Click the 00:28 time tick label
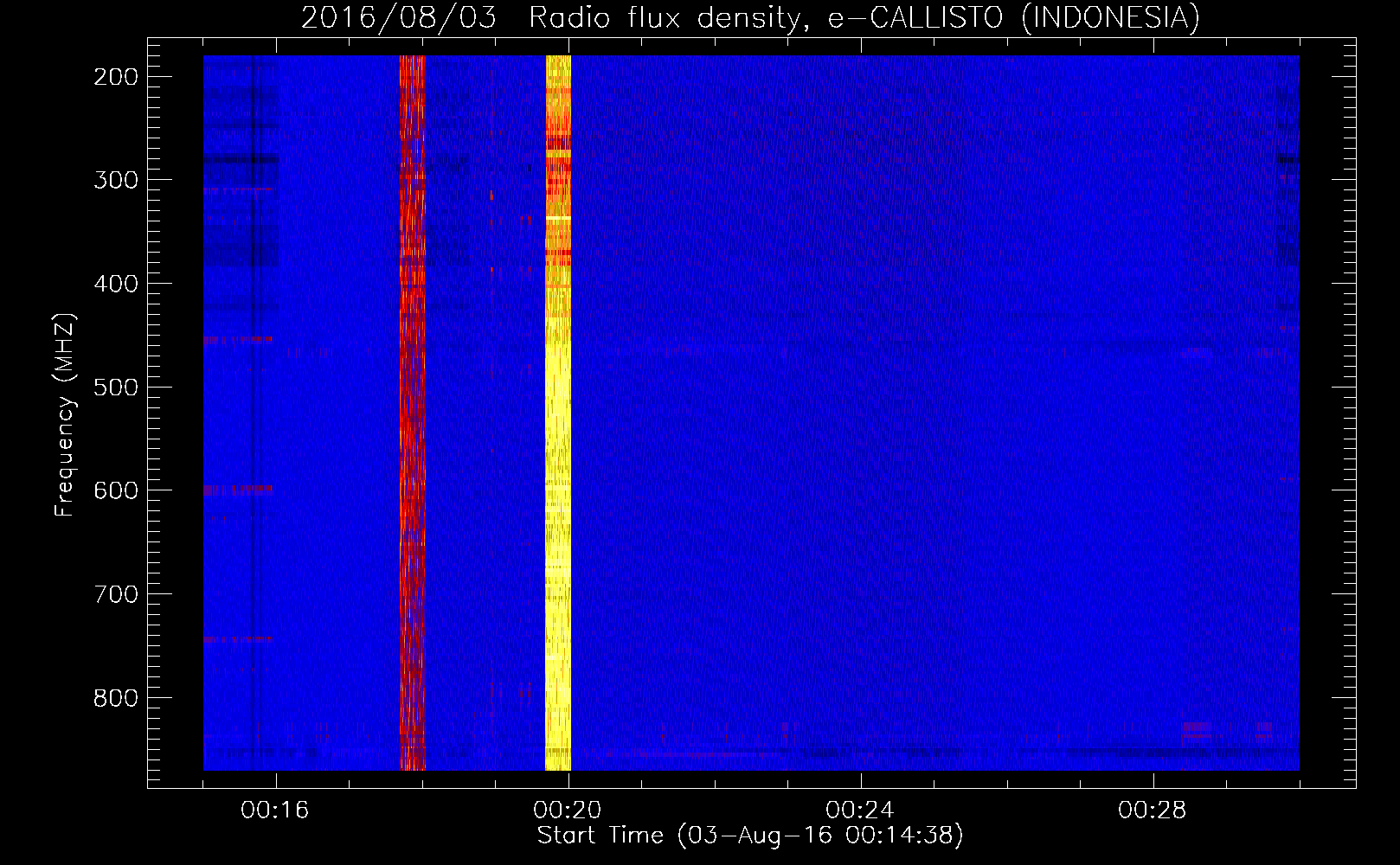The width and height of the screenshot is (1400, 865). pos(1153,811)
